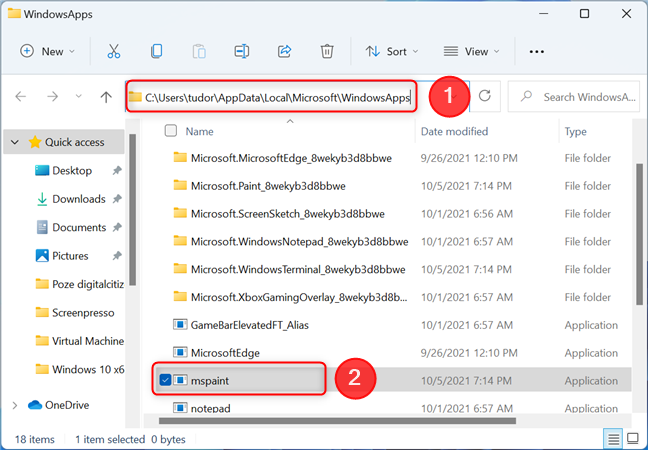Open recent locations dropdown chevron
The image size is (648, 450).
[79, 97]
